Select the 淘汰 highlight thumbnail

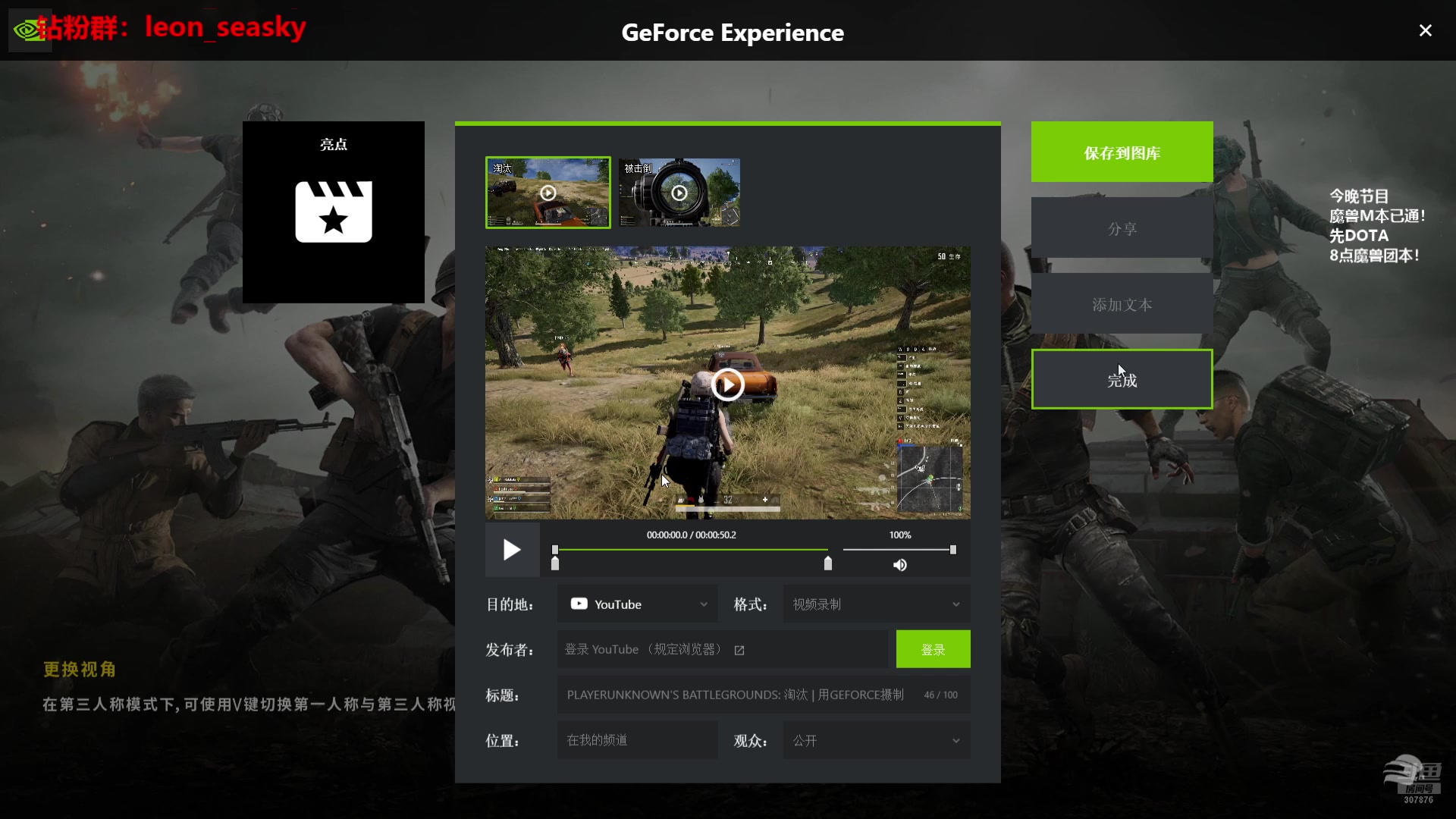pyautogui.click(x=548, y=193)
